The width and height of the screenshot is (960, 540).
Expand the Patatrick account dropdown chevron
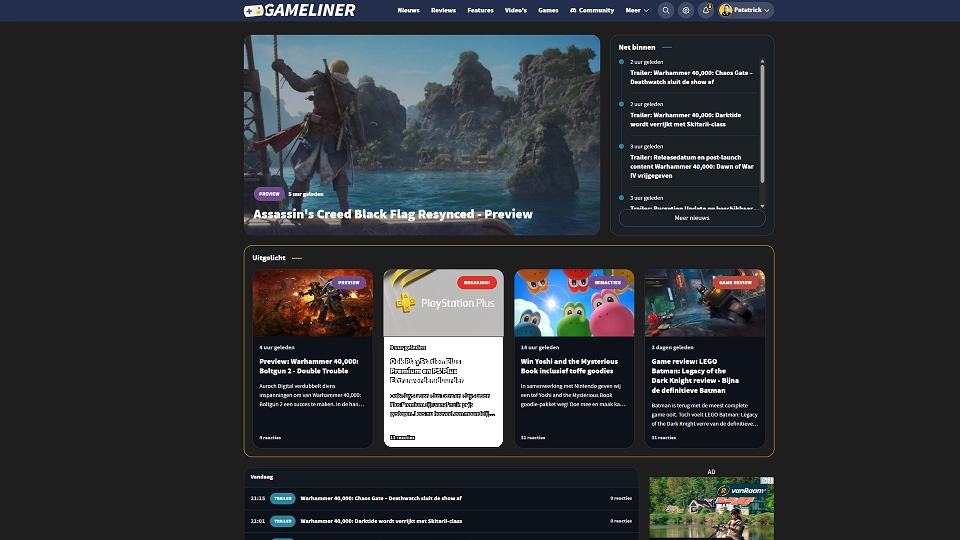pos(767,10)
